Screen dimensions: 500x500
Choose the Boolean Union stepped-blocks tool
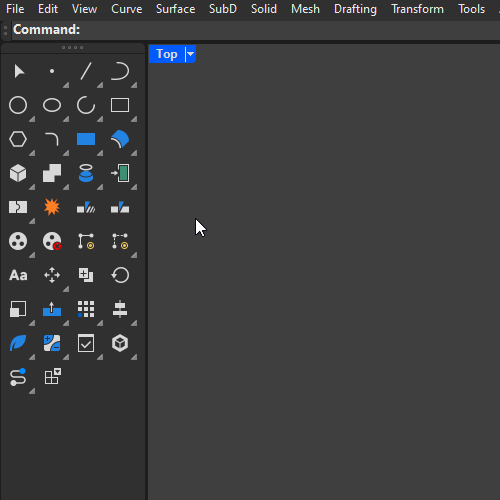(52, 173)
